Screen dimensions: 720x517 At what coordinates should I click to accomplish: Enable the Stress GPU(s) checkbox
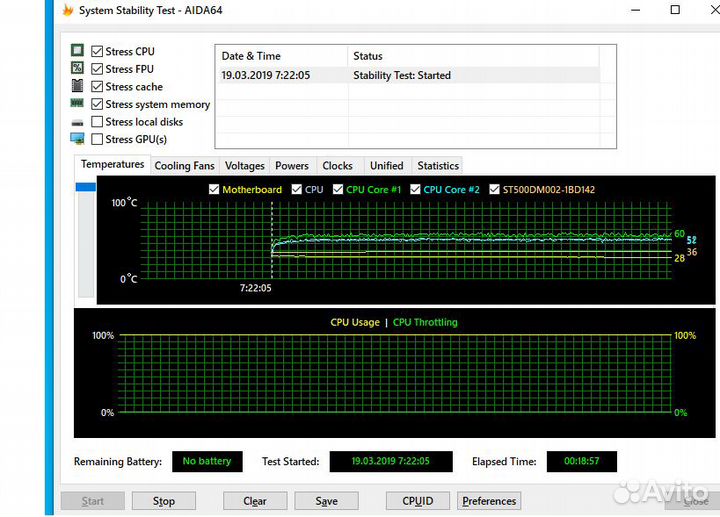pyautogui.click(x=97, y=139)
